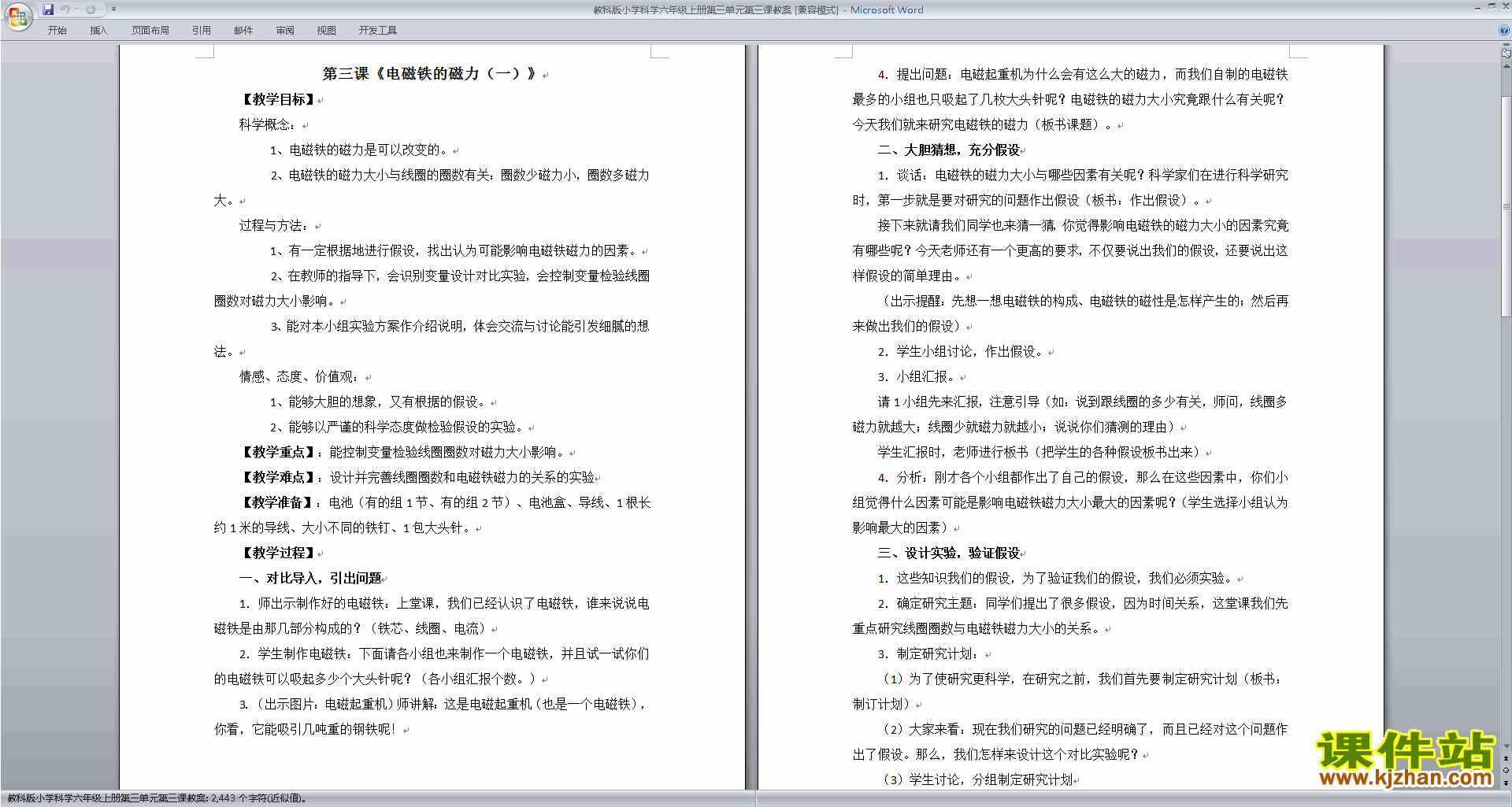Click the heading 【教学重点】
1512x807 pixels.
[x=278, y=453]
